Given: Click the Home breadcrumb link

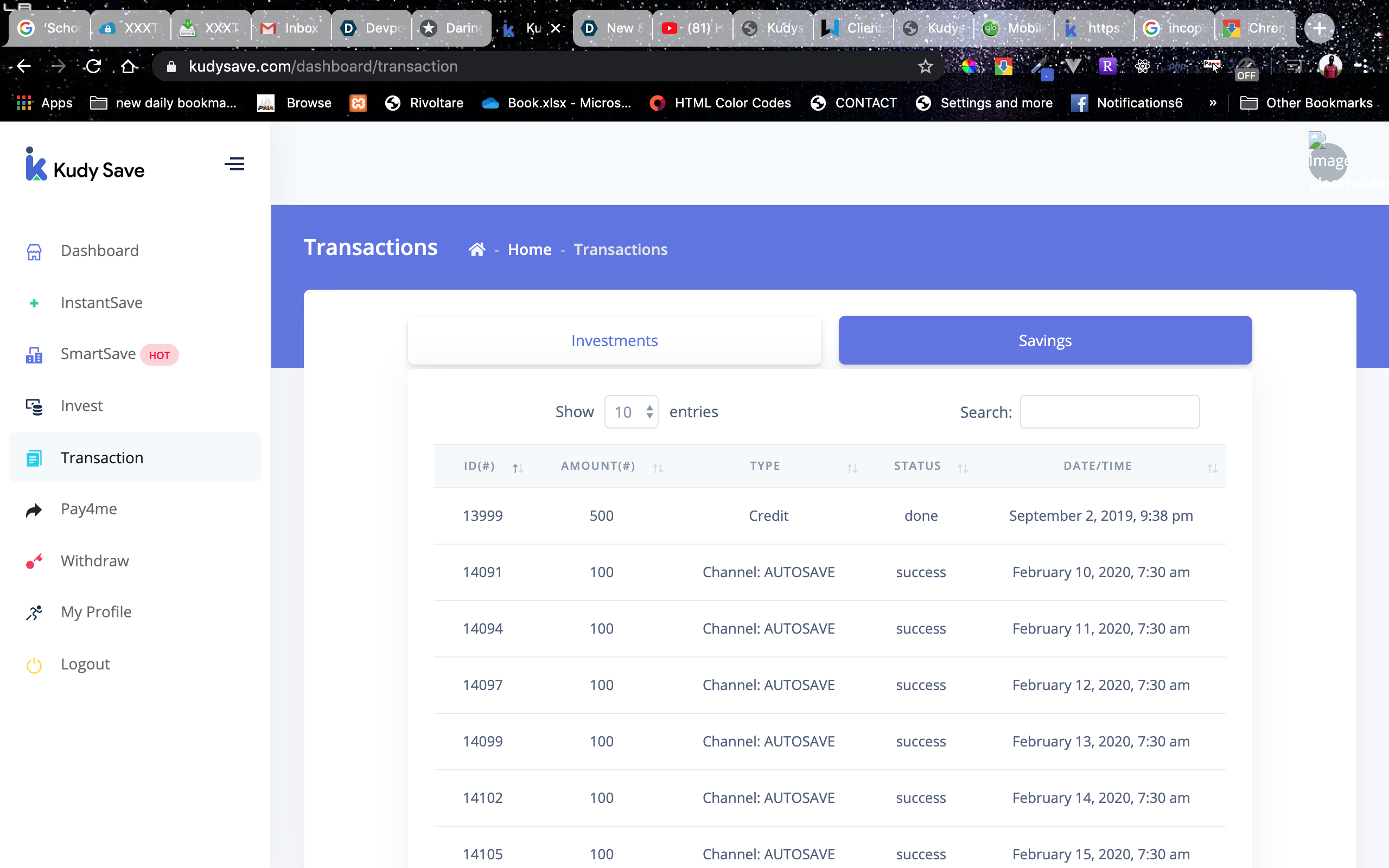Looking at the screenshot, I should (529, 250).
